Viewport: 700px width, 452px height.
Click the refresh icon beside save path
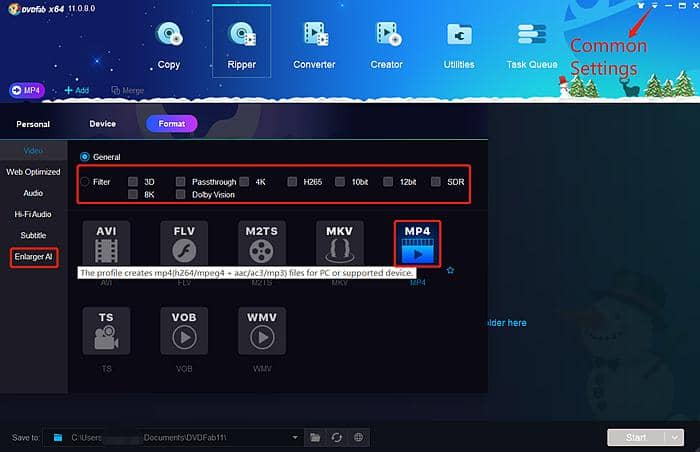click(x=337, y=437)
